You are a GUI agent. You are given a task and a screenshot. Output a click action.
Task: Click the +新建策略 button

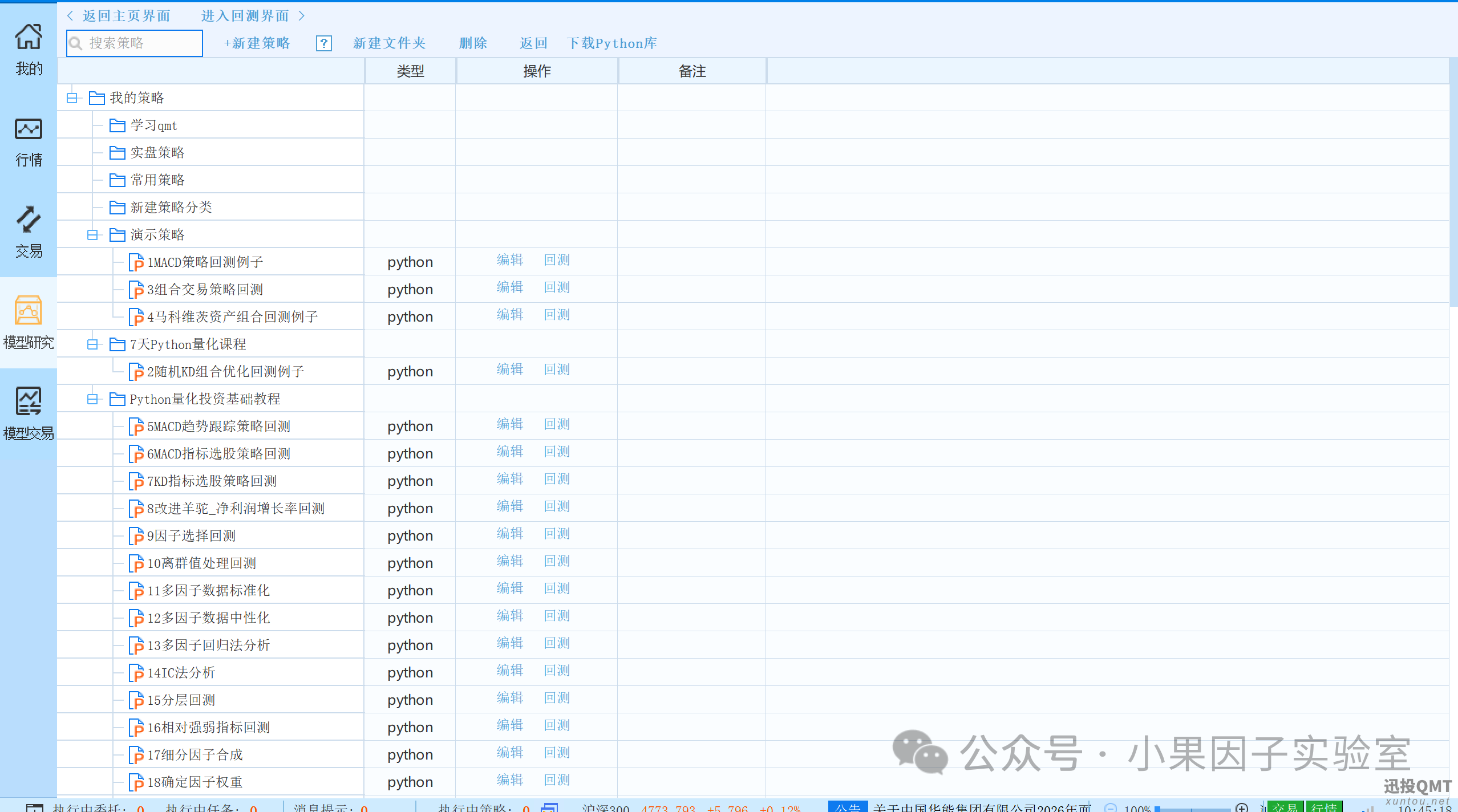click(257, 43)
